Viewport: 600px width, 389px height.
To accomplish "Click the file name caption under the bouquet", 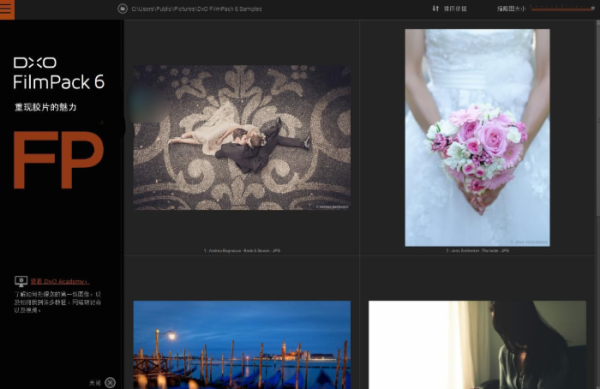I will pos(477,251).
